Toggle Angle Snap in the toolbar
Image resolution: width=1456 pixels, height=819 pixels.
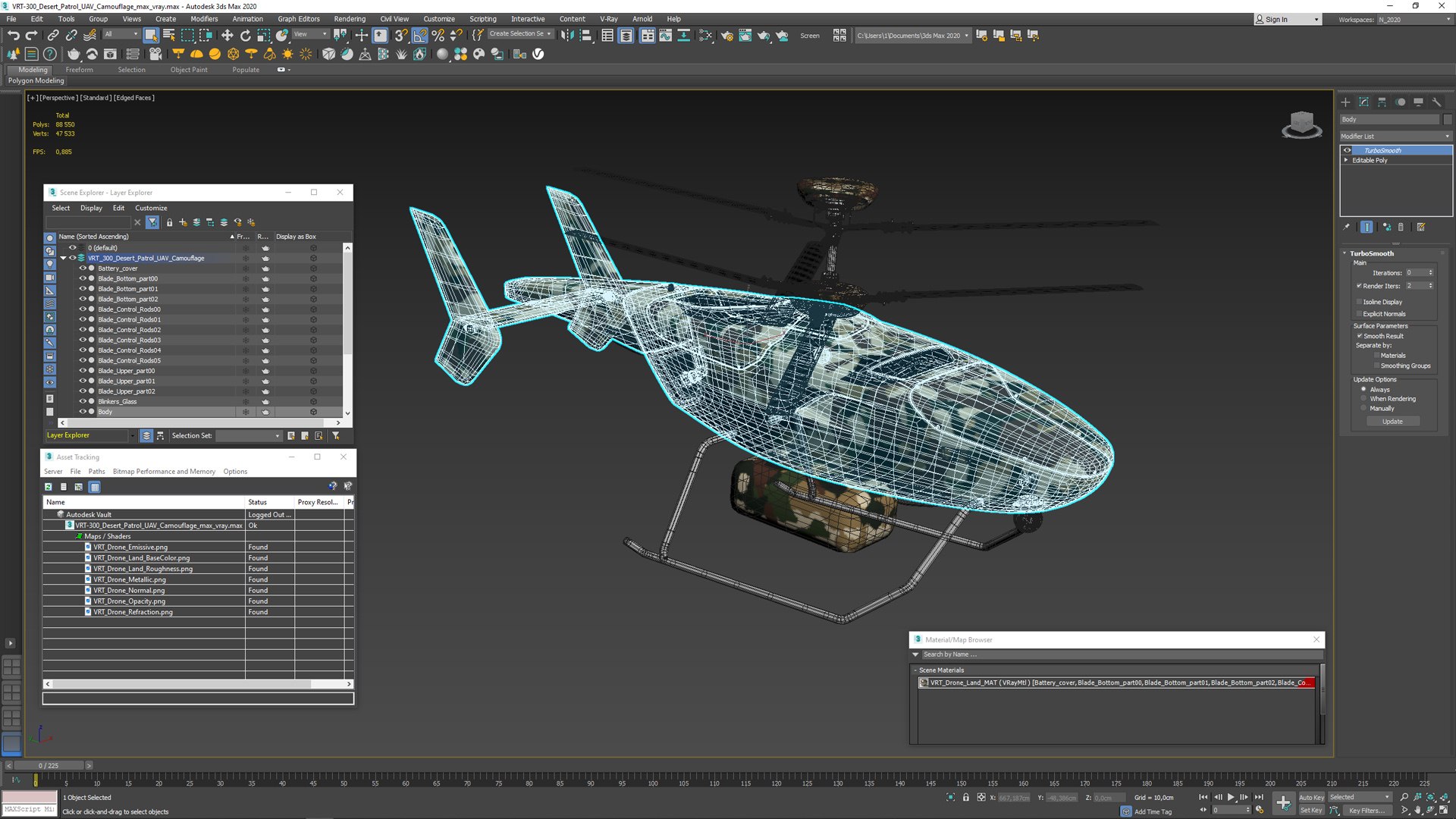(x=419, y=35)
